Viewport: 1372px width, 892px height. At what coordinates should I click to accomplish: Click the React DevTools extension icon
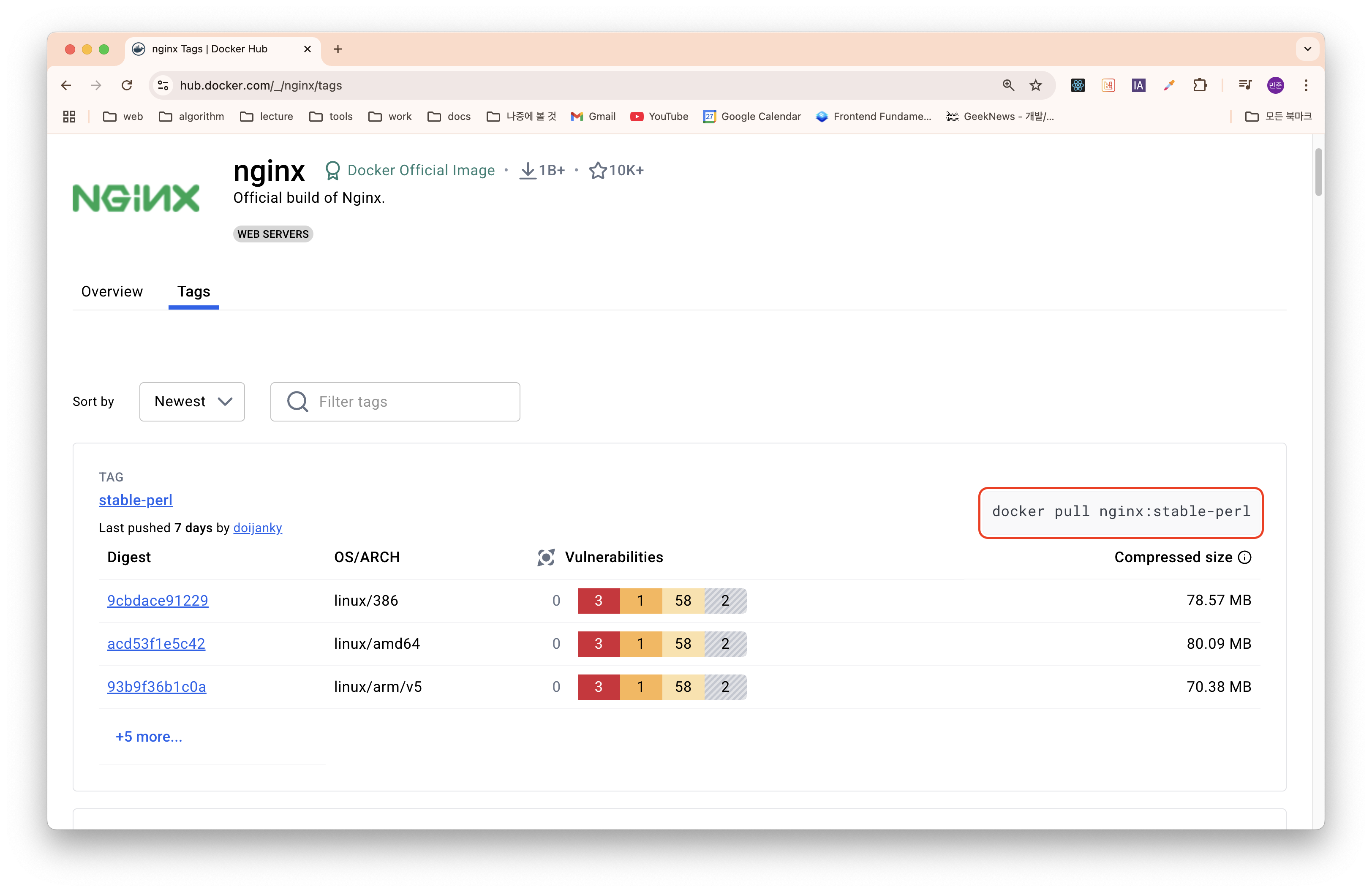pyautogui.click(x=1078, y=85)
